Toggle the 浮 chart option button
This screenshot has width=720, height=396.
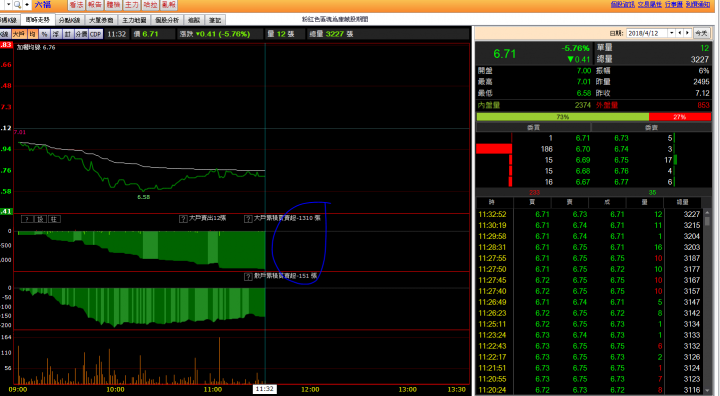click(x=56, y=34)
